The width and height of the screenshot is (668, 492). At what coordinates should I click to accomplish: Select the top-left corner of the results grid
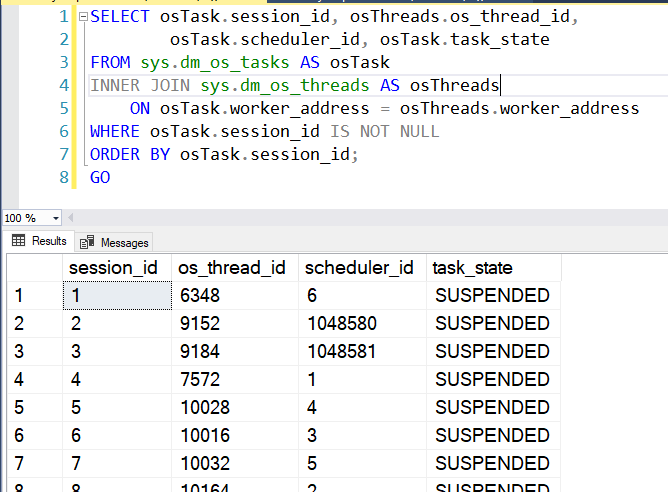tap(35, 268)
